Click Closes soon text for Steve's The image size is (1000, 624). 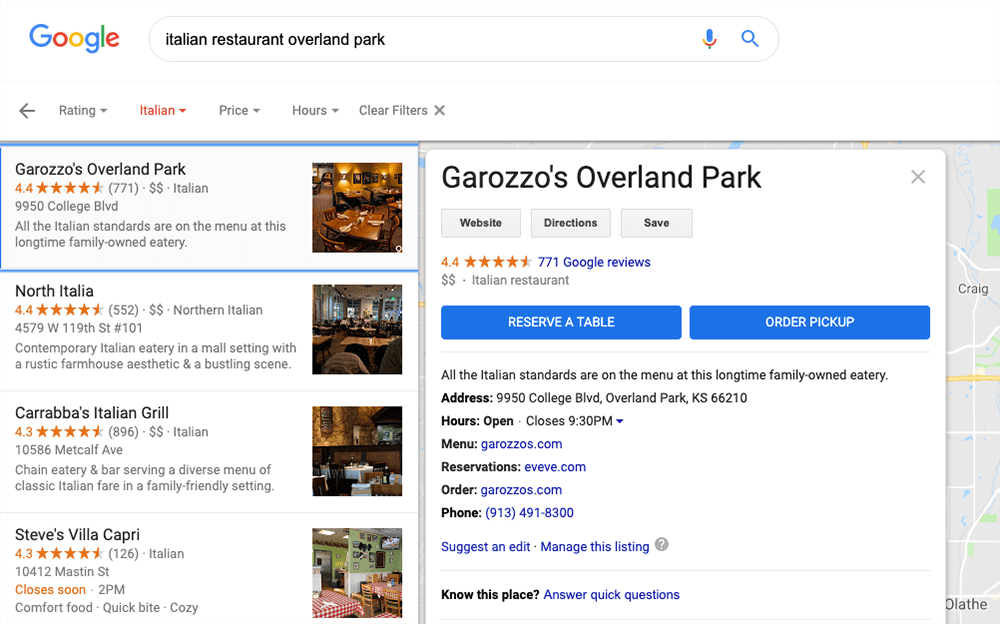tap(50, 590)
